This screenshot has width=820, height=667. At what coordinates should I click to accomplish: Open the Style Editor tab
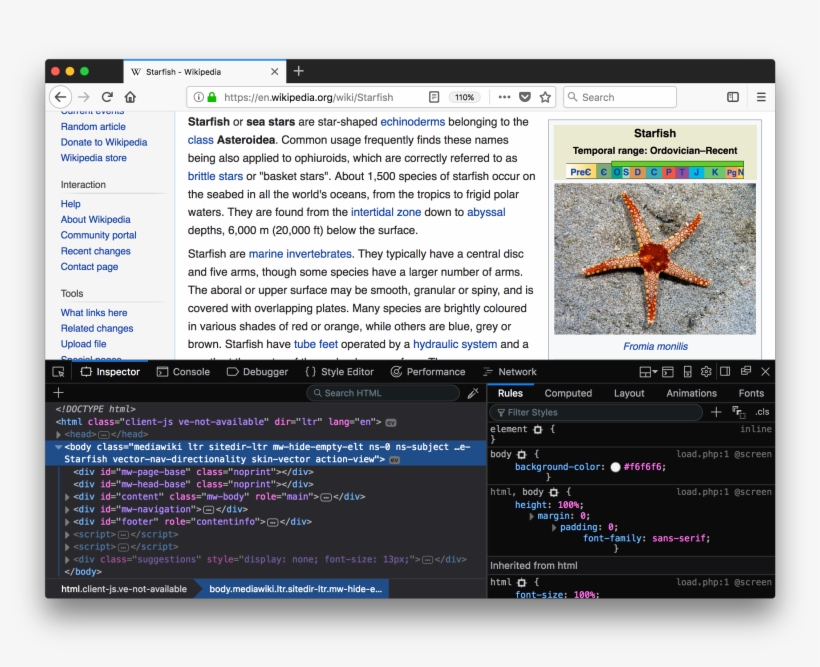(x=339, y=372)
